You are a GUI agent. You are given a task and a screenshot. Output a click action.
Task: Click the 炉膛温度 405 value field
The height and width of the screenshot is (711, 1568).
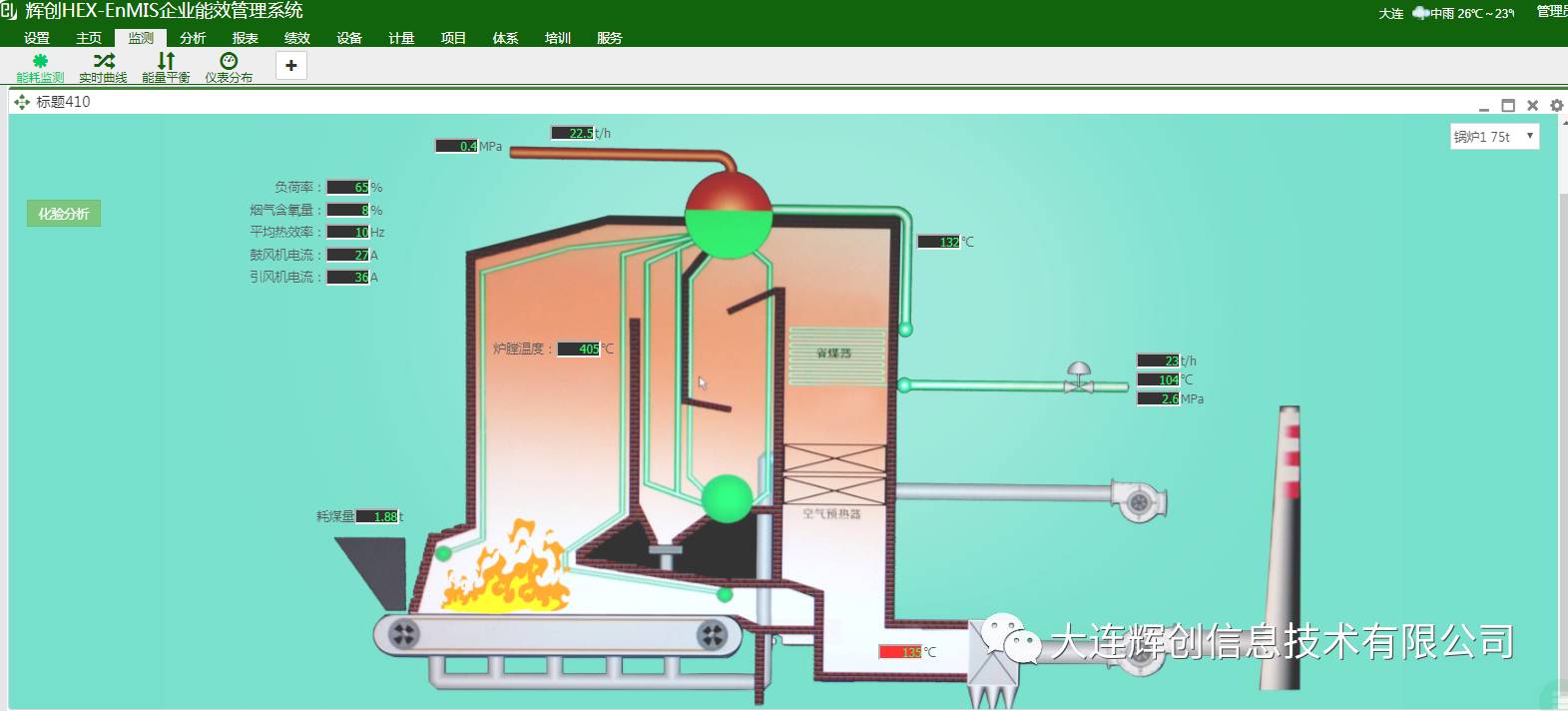click(578, 350)
